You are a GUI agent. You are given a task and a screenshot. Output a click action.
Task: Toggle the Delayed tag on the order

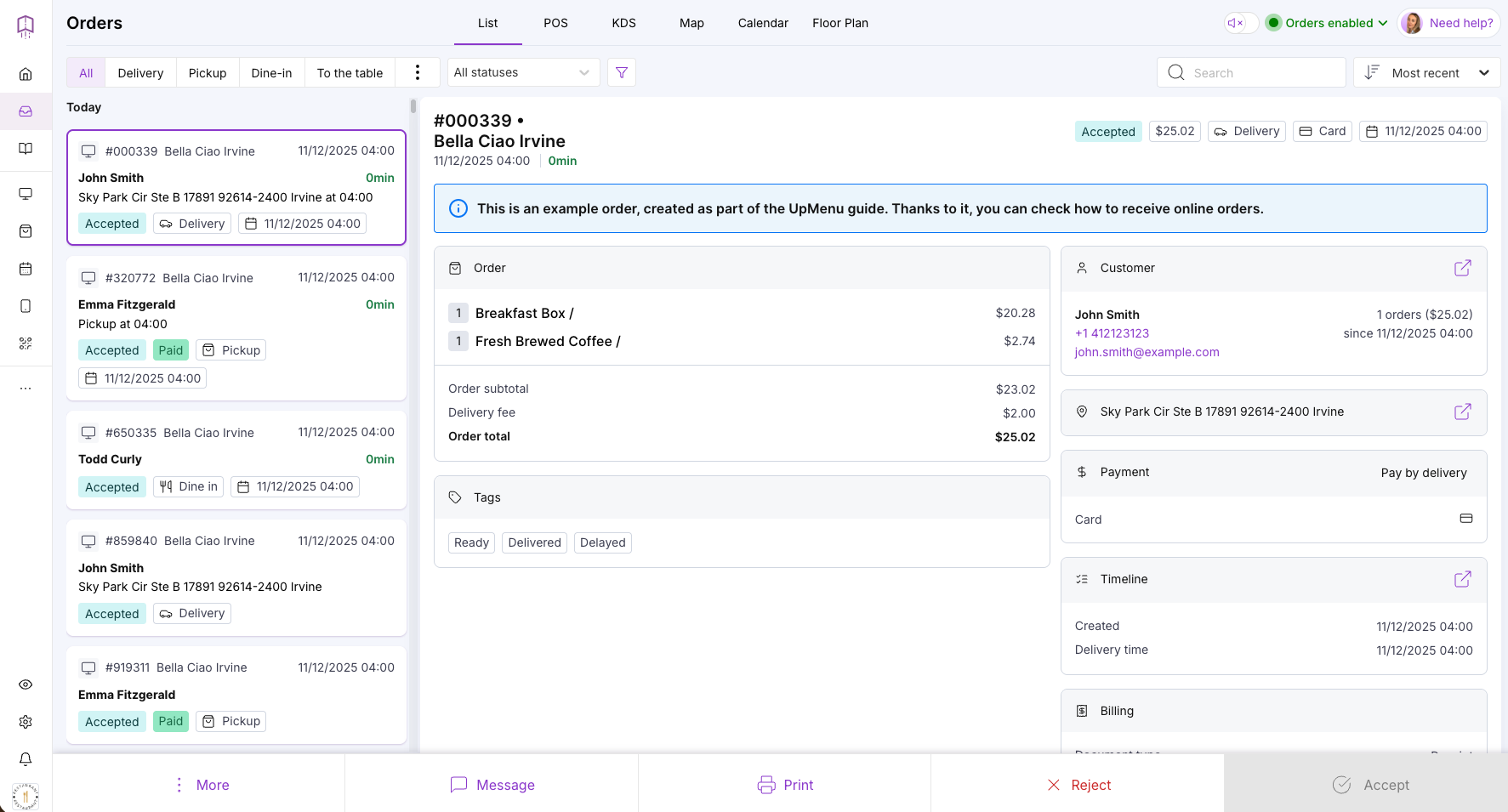[602, 542]
